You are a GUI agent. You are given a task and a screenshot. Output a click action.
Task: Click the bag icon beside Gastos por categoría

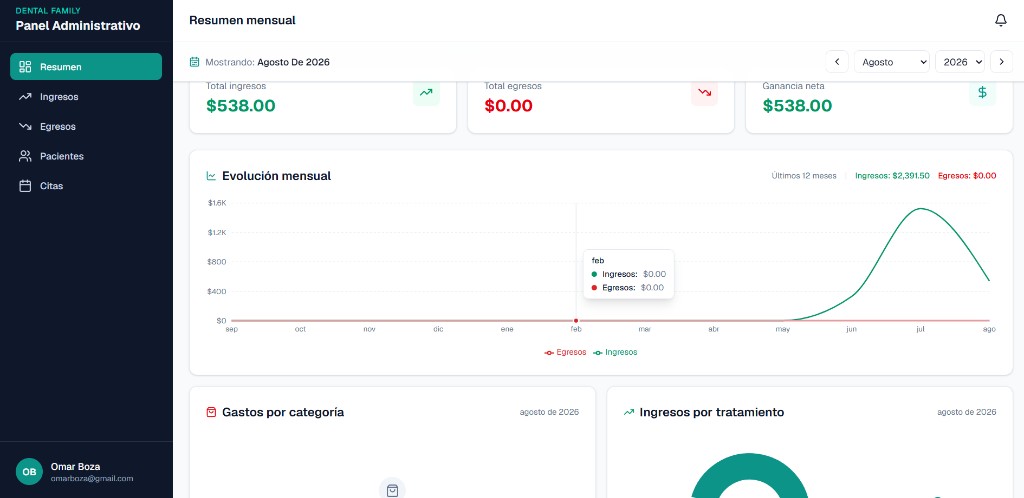[211, 412]
